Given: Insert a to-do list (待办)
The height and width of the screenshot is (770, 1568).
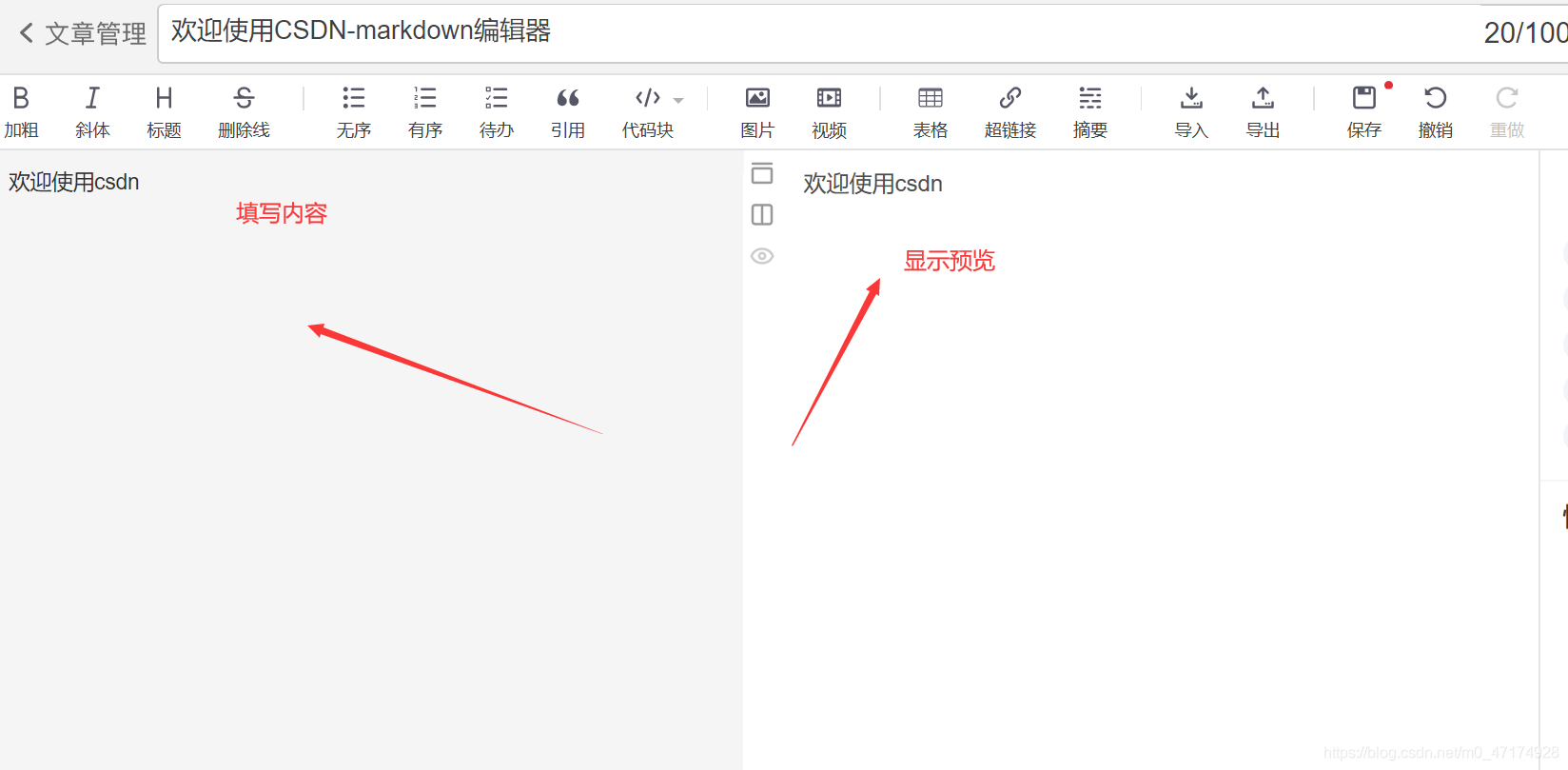Looking at the screenshot, I should tap(496, 112).
